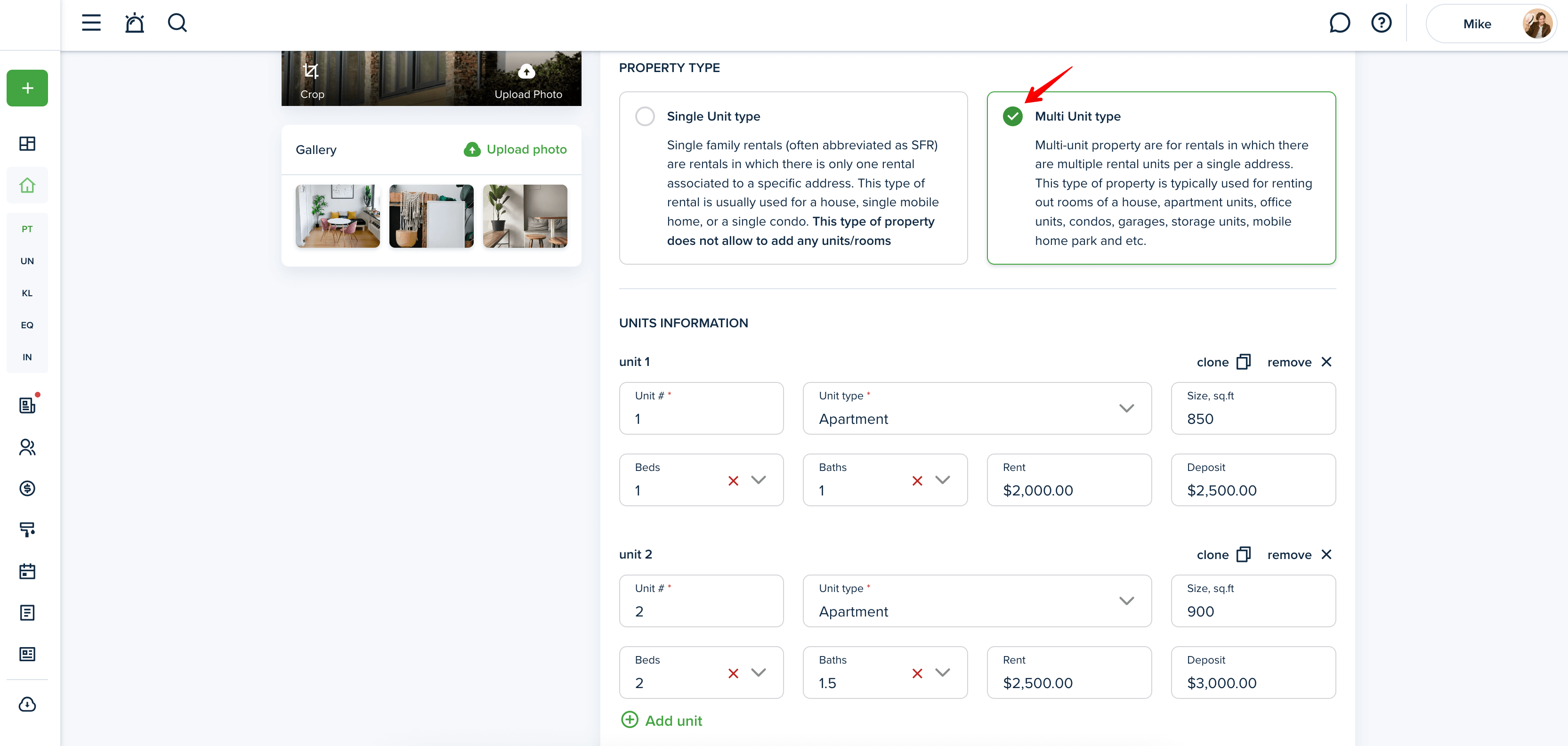
Task: Open the calendar icon in sidebar
Action: (x=27, y=571)
